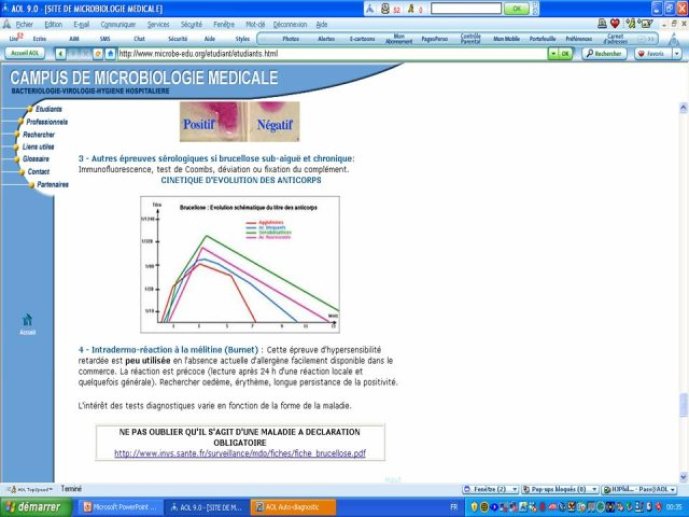Open Glossaire in the site sidebar
The width and height of the screenshot is (689, 517).
(x=36, y=159)
